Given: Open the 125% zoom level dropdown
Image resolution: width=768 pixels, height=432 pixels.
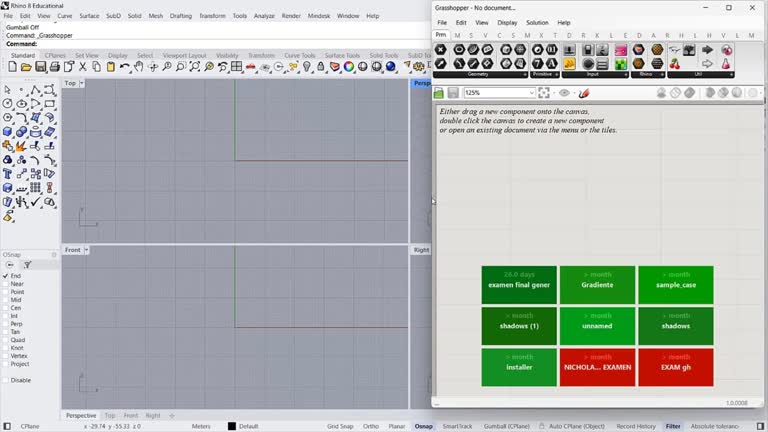Looking at the screenshot, I should [531, 93].
